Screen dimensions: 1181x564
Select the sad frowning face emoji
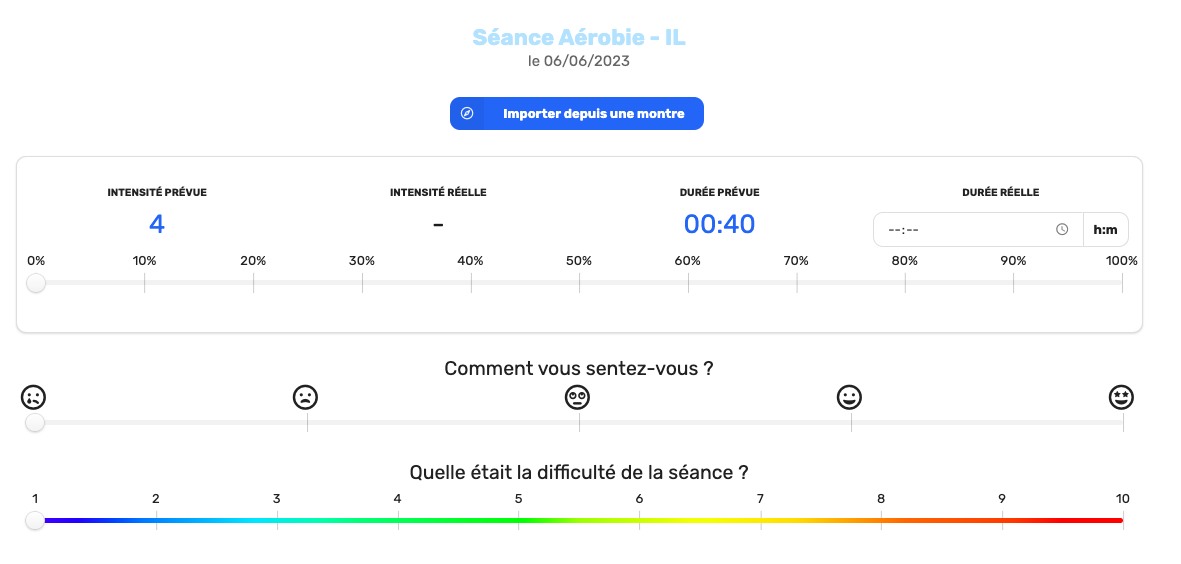click(305, 397)
